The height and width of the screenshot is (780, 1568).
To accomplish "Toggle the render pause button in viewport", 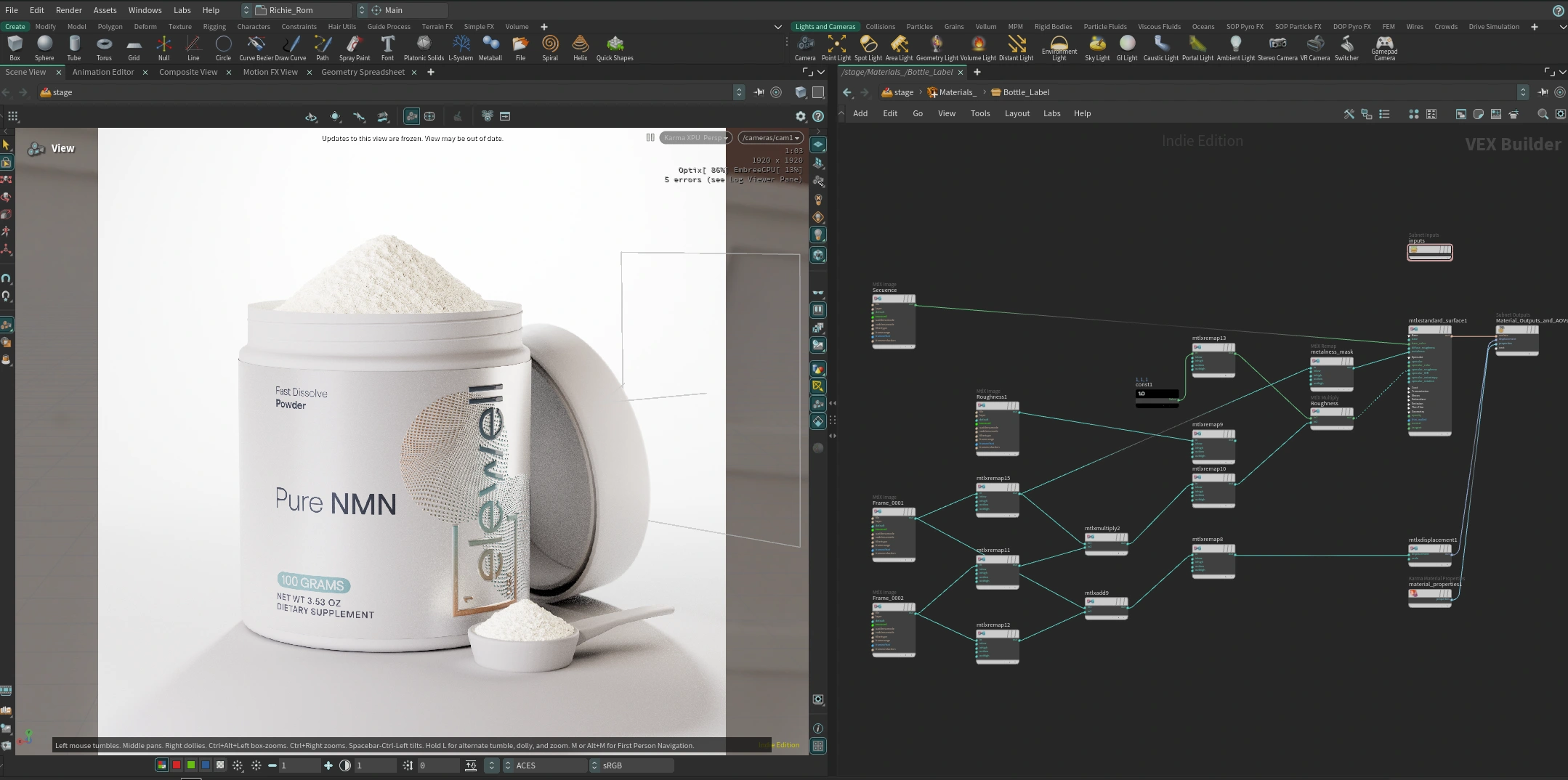I will 650,137.
